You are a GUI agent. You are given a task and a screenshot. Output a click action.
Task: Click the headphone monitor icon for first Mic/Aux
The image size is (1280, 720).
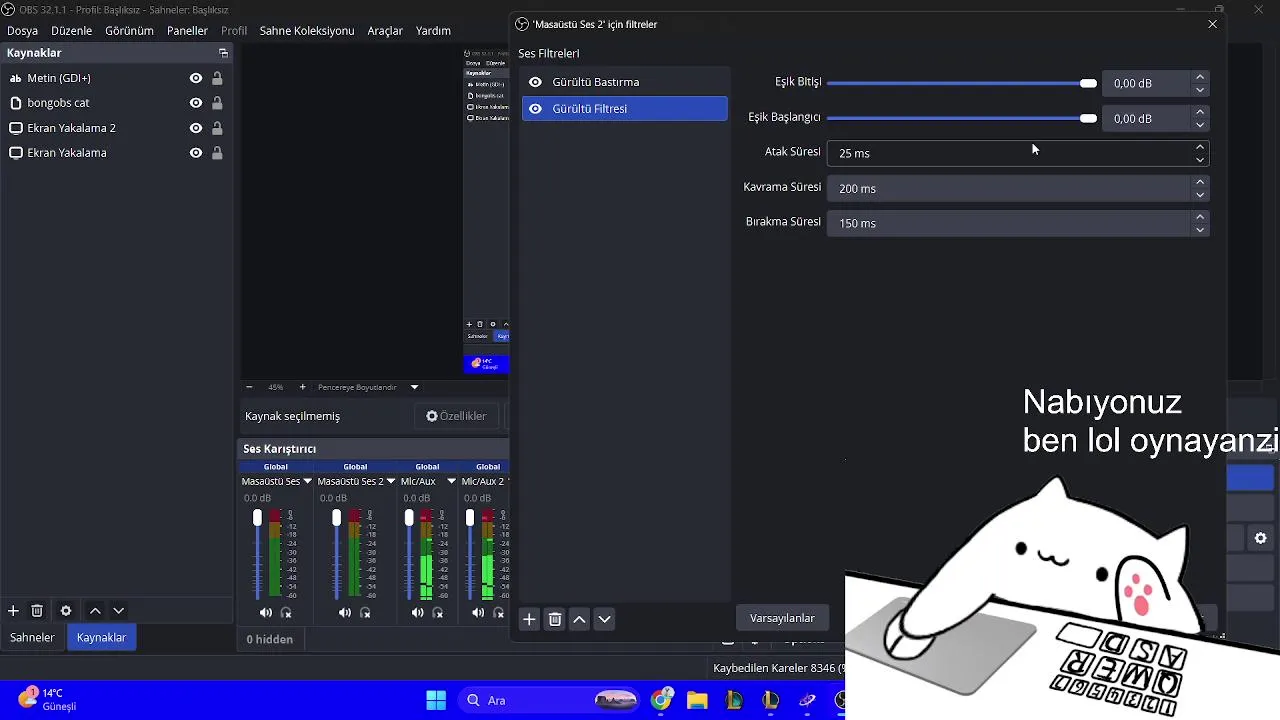point(437,613)
